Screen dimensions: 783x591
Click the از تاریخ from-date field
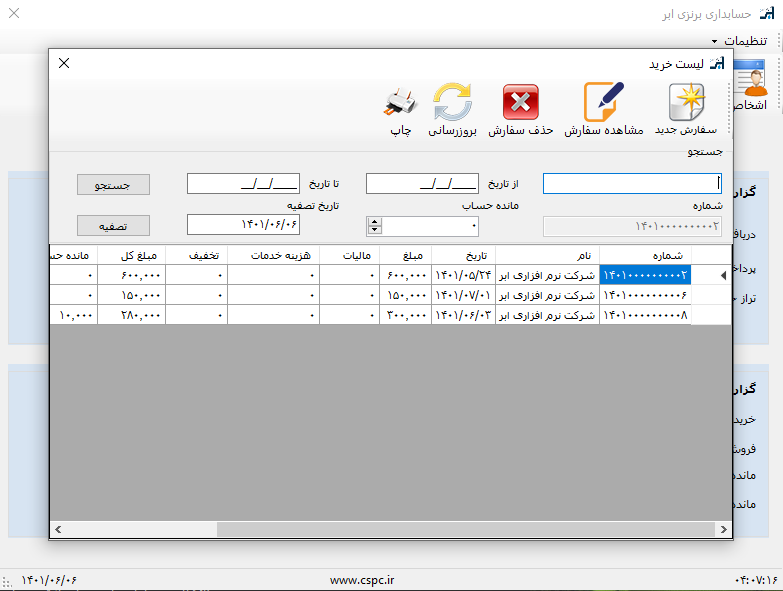(422, 183)
